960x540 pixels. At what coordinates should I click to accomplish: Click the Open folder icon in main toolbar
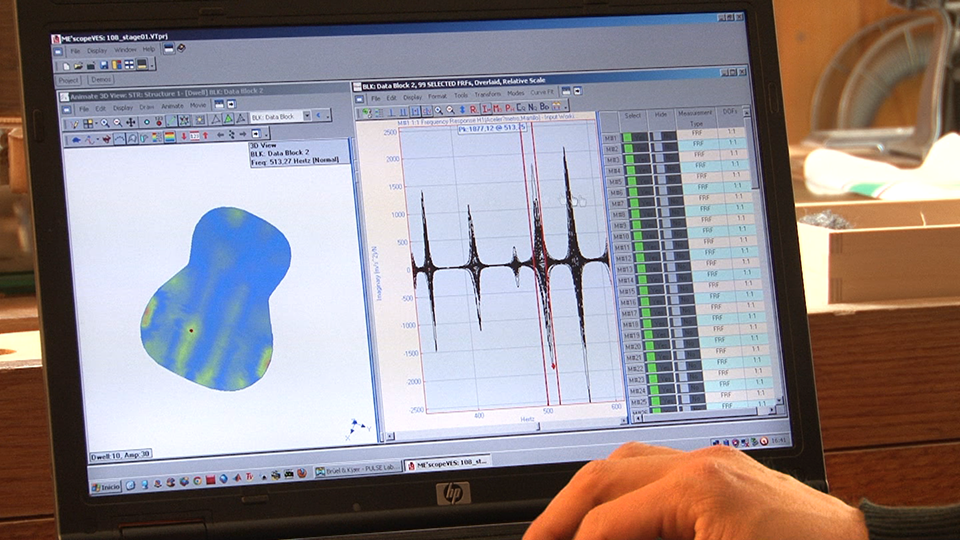tap(78, 66)
